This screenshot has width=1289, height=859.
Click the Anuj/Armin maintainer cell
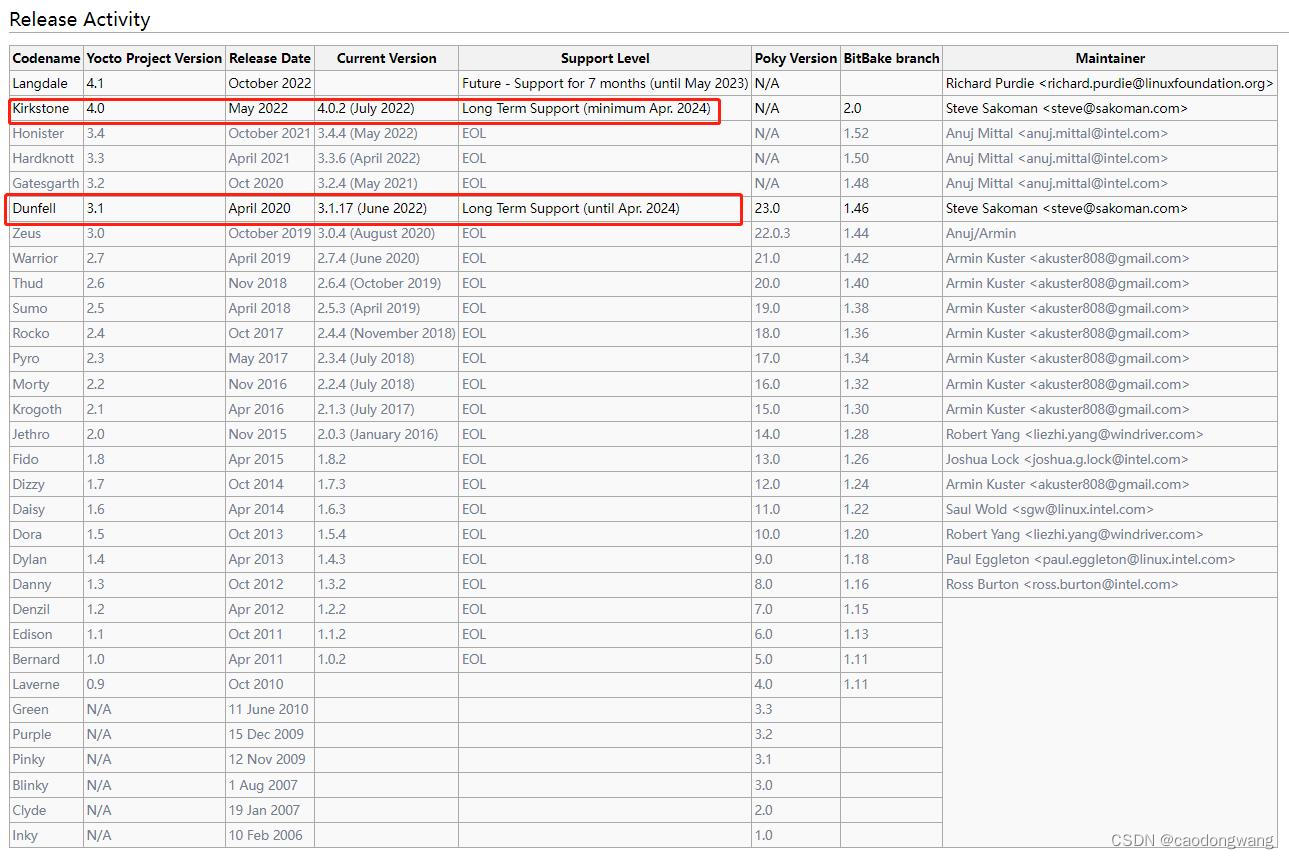click(1110, 233)
